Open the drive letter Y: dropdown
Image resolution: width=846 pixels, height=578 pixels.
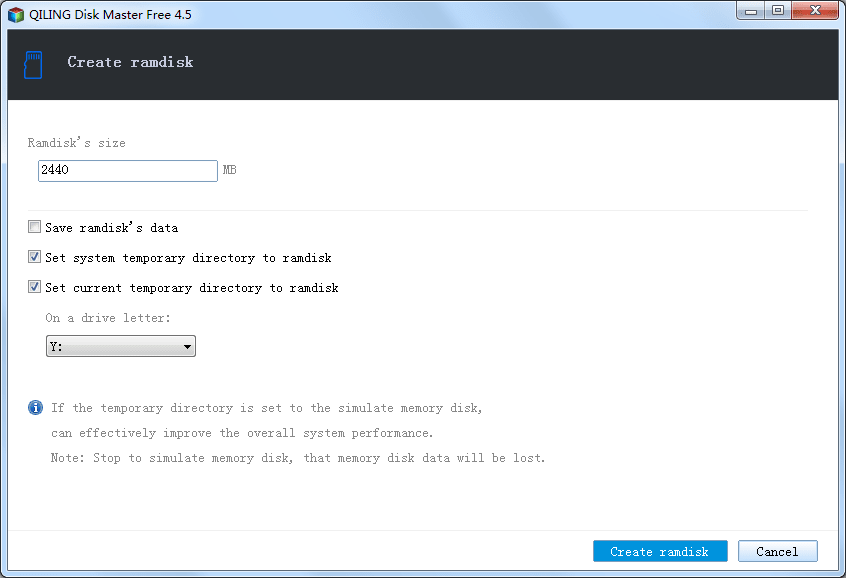tap(121, 346)
